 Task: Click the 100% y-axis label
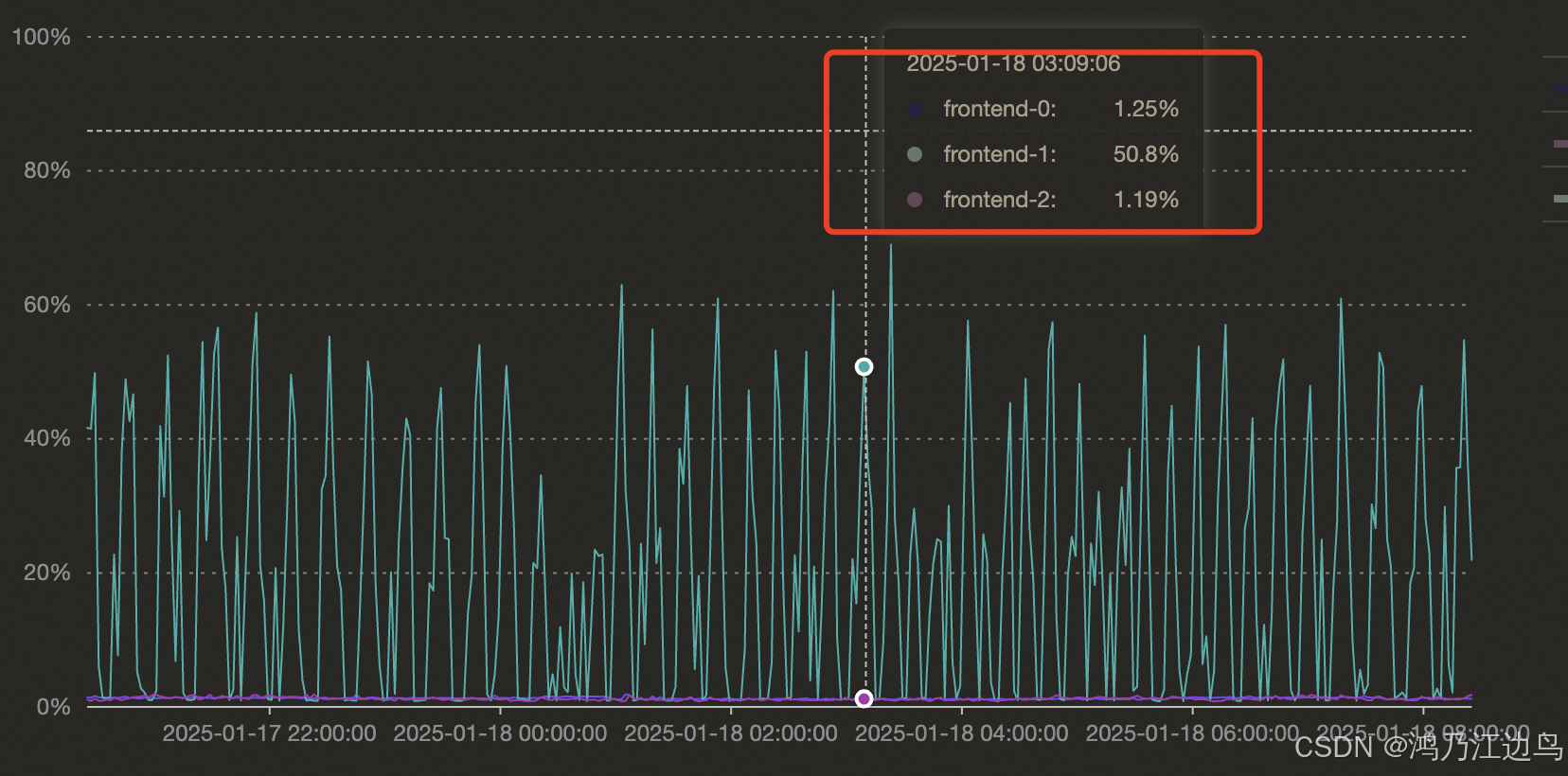41,37
